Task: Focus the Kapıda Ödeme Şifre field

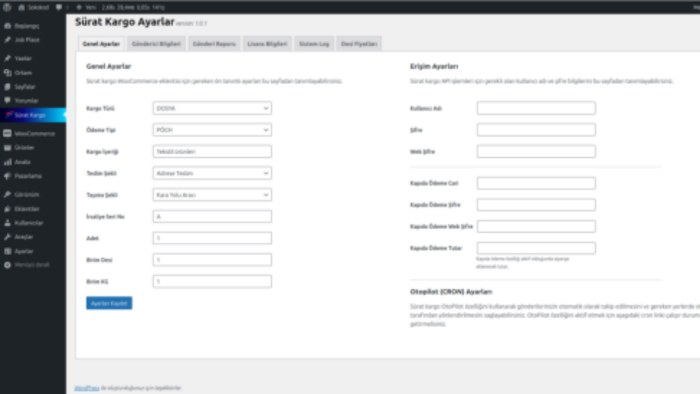Action: 536,205
